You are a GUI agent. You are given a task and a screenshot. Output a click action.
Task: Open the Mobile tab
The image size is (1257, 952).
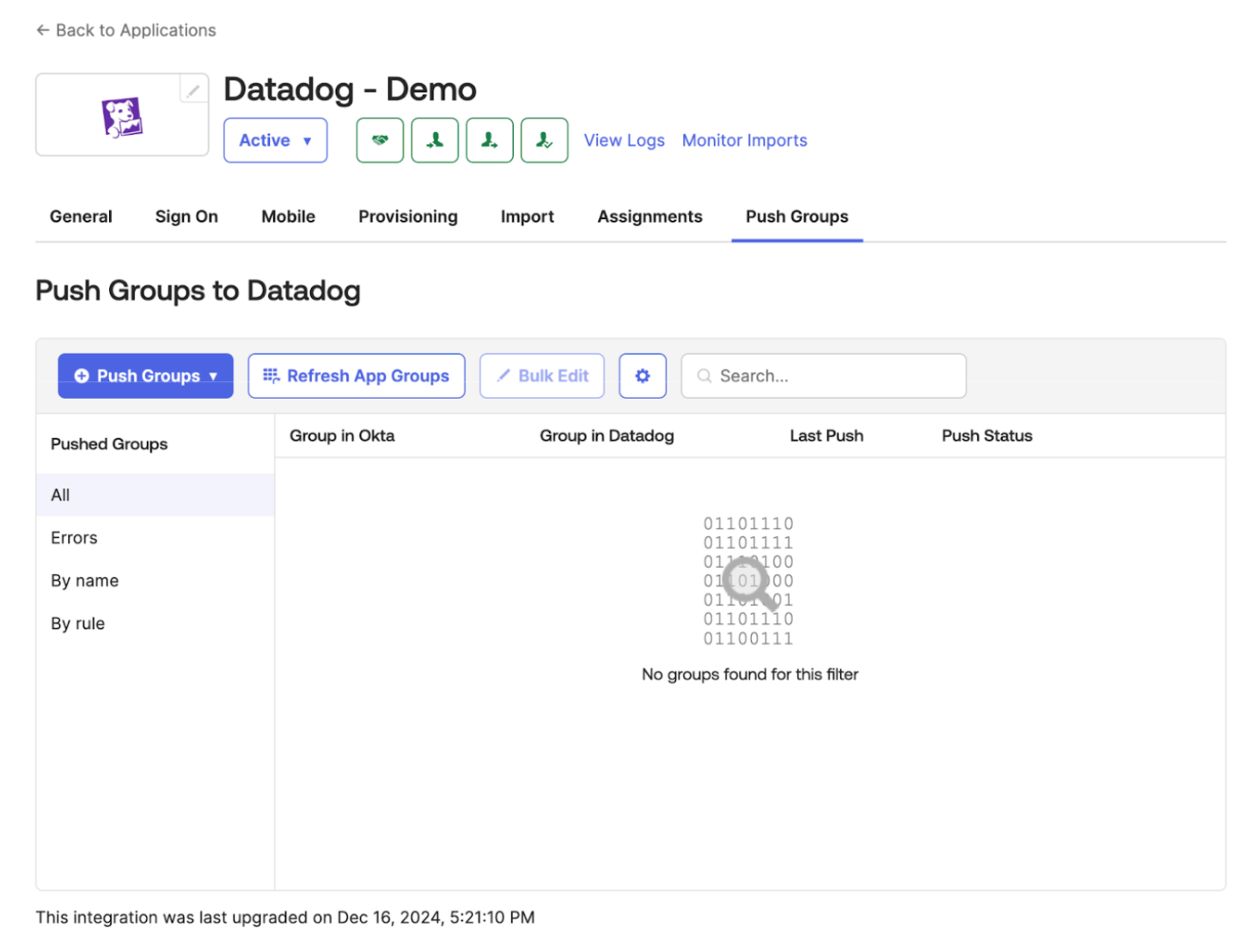pos(289,217)
